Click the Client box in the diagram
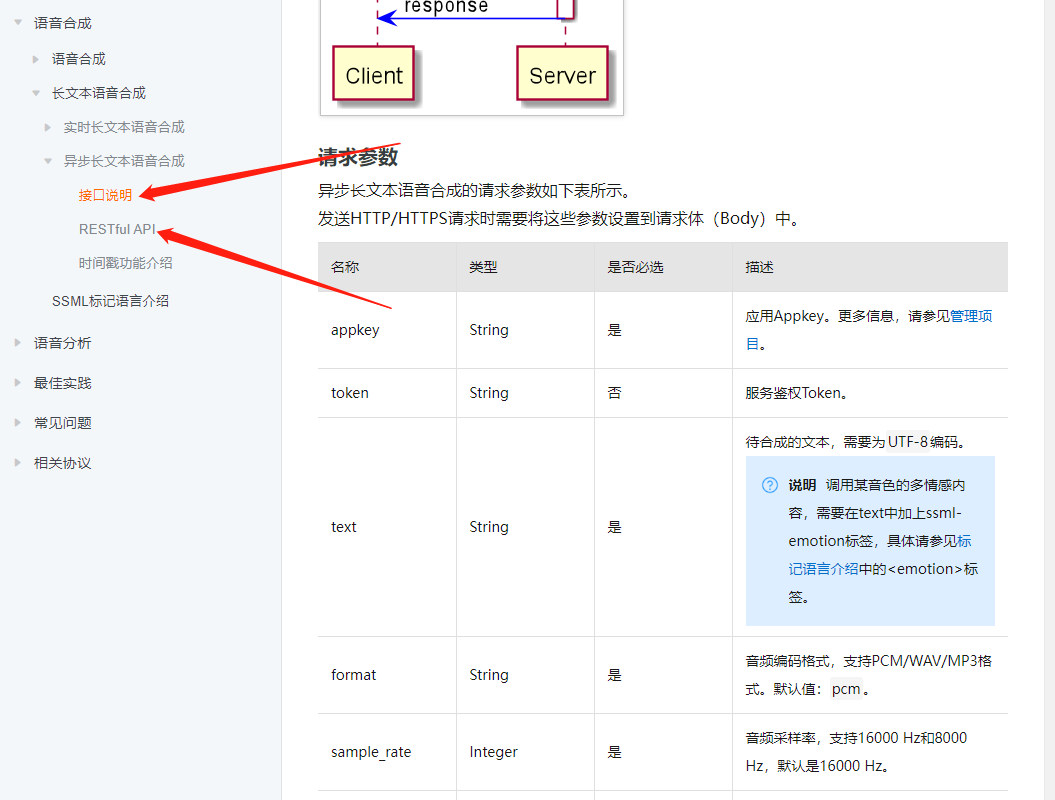 373,74
